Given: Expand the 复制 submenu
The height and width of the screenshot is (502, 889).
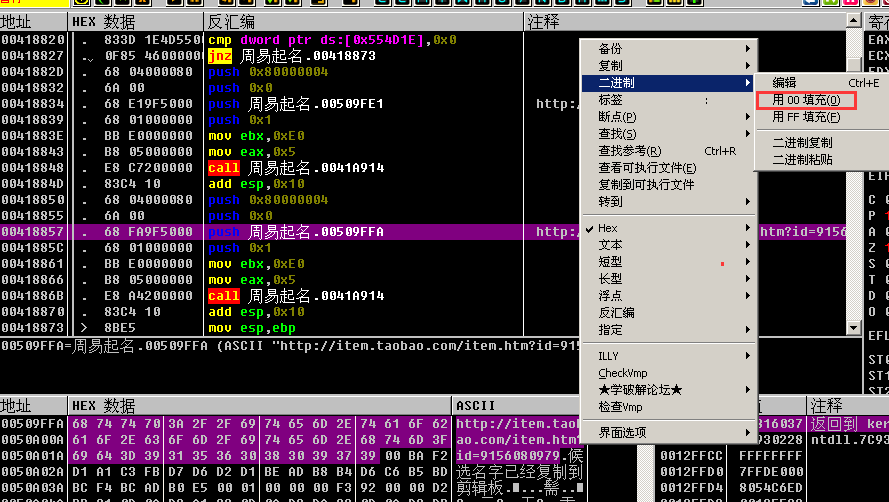Looking at the screenshot, I should 669,66.
